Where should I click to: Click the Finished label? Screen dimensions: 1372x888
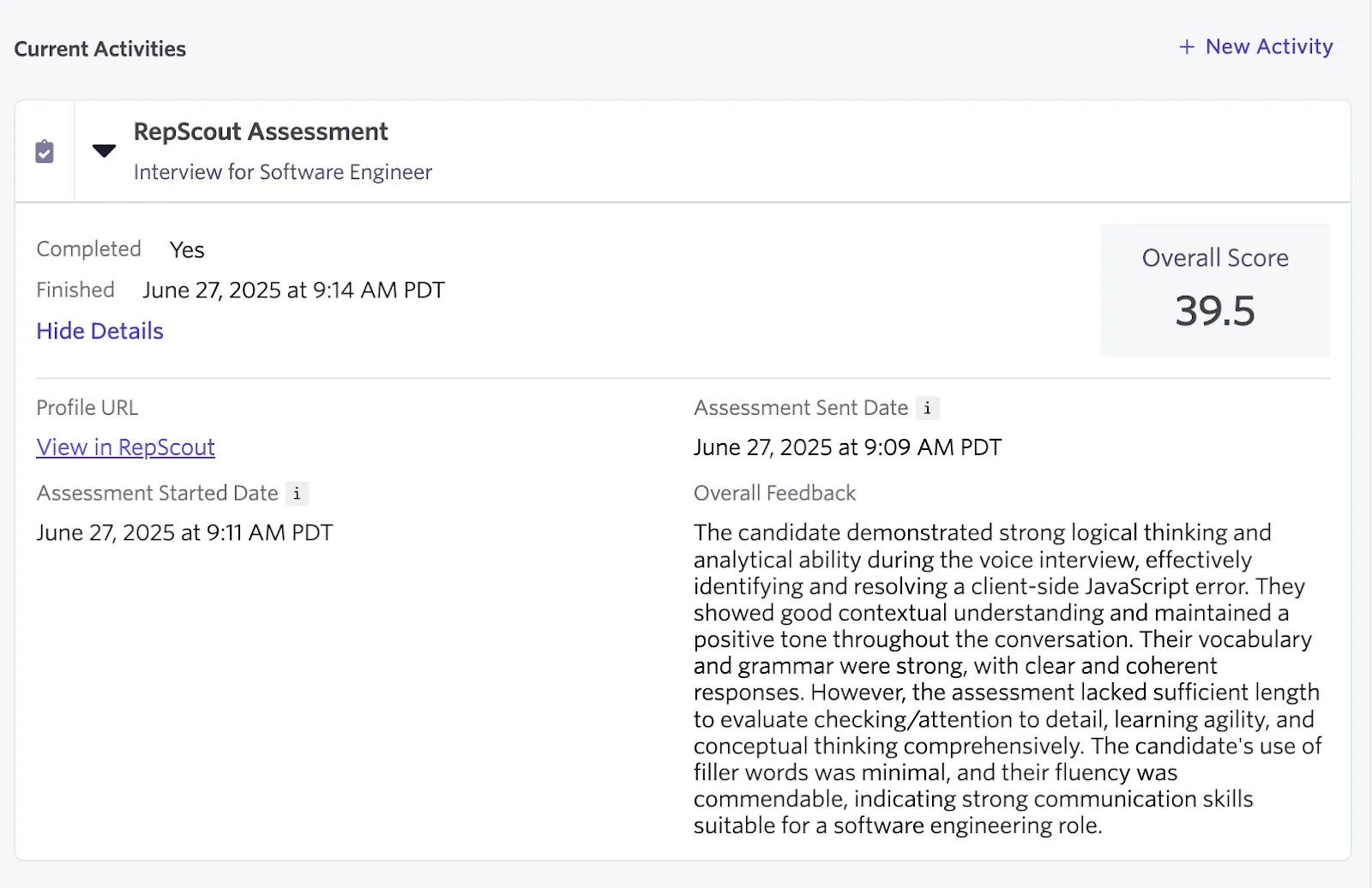75,290
